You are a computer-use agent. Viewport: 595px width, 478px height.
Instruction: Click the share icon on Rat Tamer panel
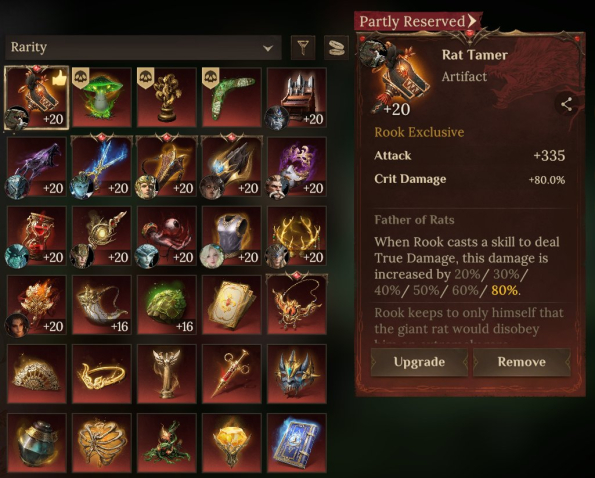coord(567,104)
